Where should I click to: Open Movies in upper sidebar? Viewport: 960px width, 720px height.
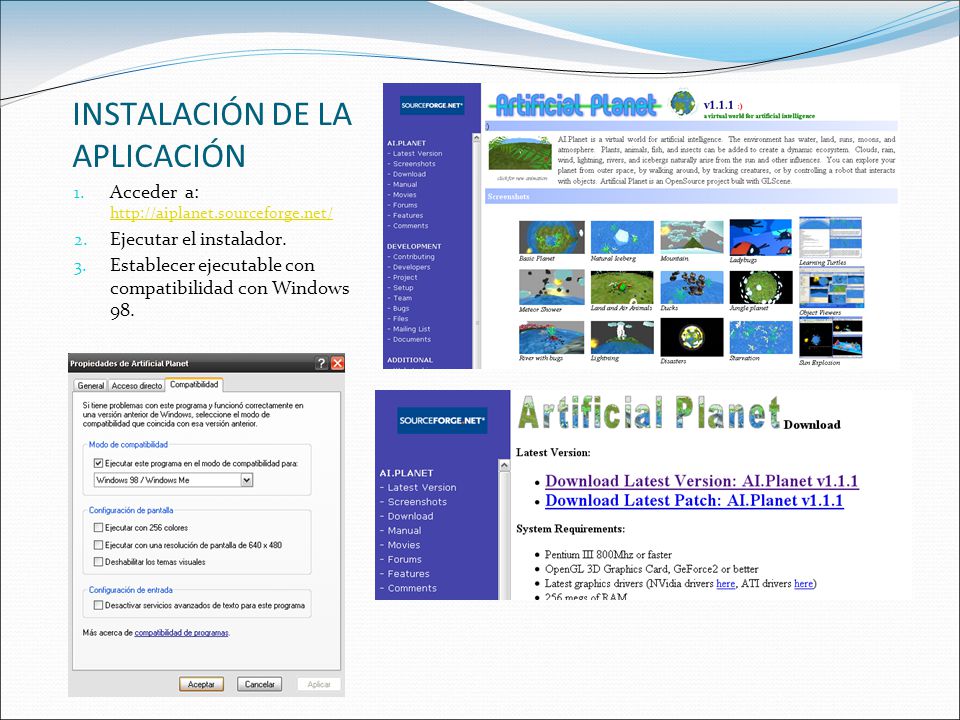coord(404,195)
